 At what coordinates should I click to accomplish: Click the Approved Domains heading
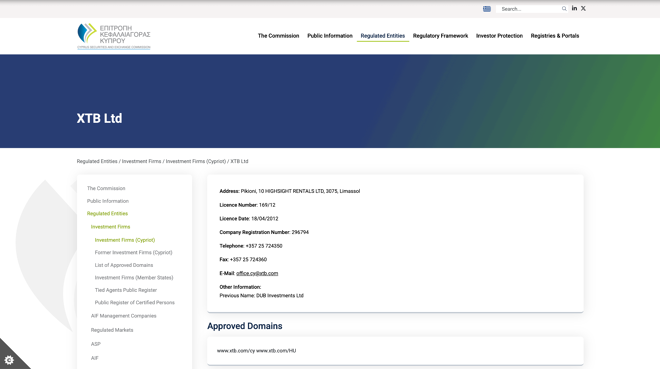(x=245, y=326)
